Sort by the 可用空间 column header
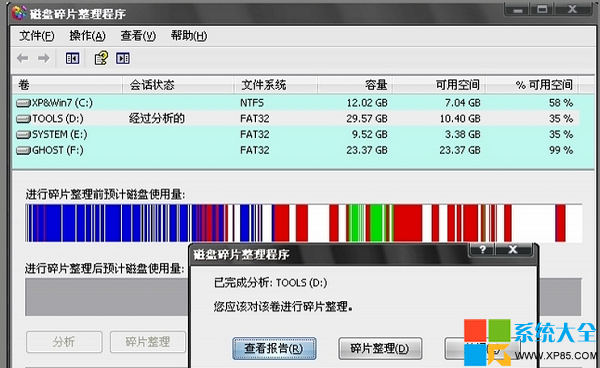This screenshot has height=368, width=600. point(439,85)
